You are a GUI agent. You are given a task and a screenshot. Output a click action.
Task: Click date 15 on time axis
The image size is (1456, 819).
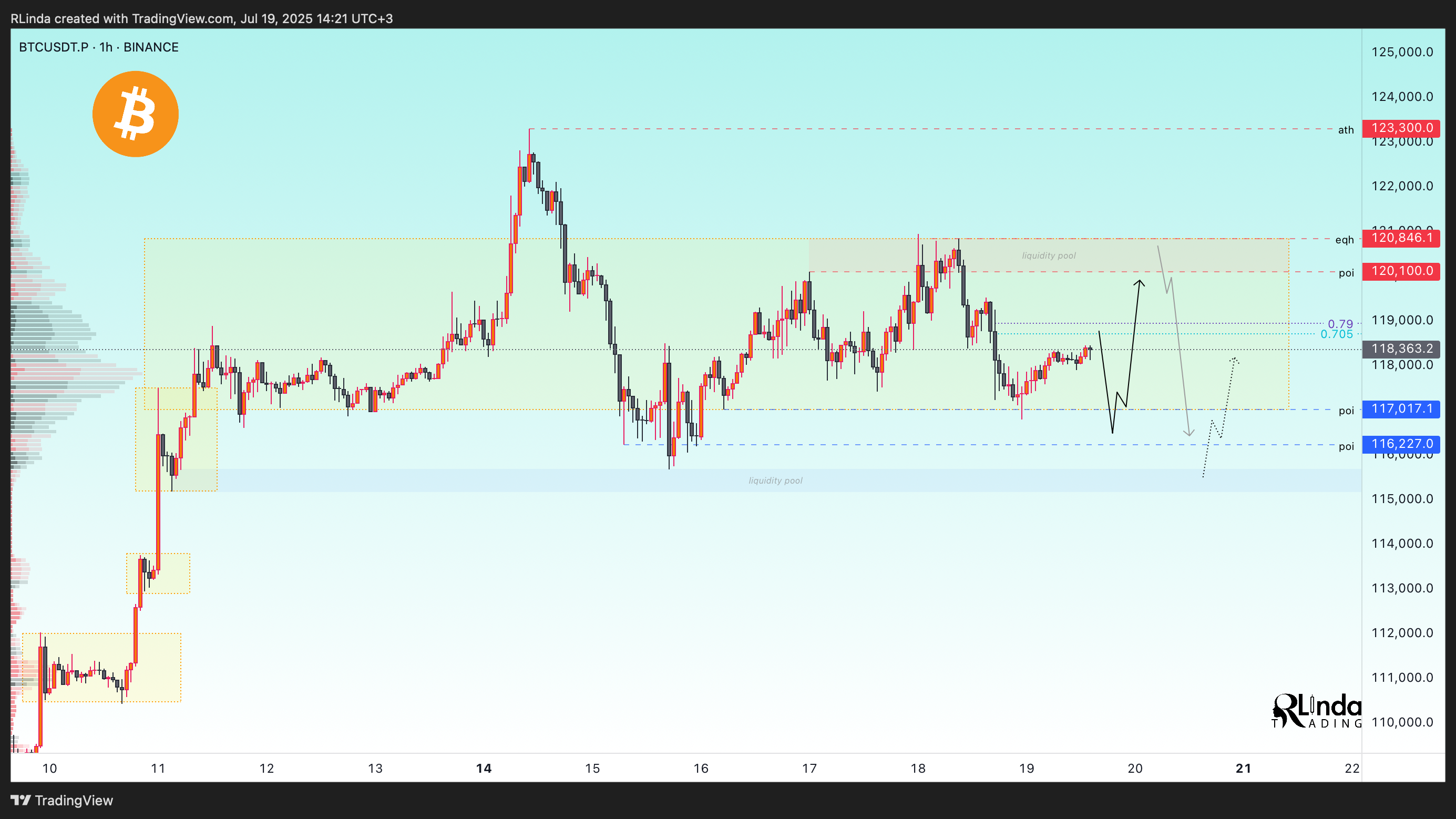coord(592,768)
